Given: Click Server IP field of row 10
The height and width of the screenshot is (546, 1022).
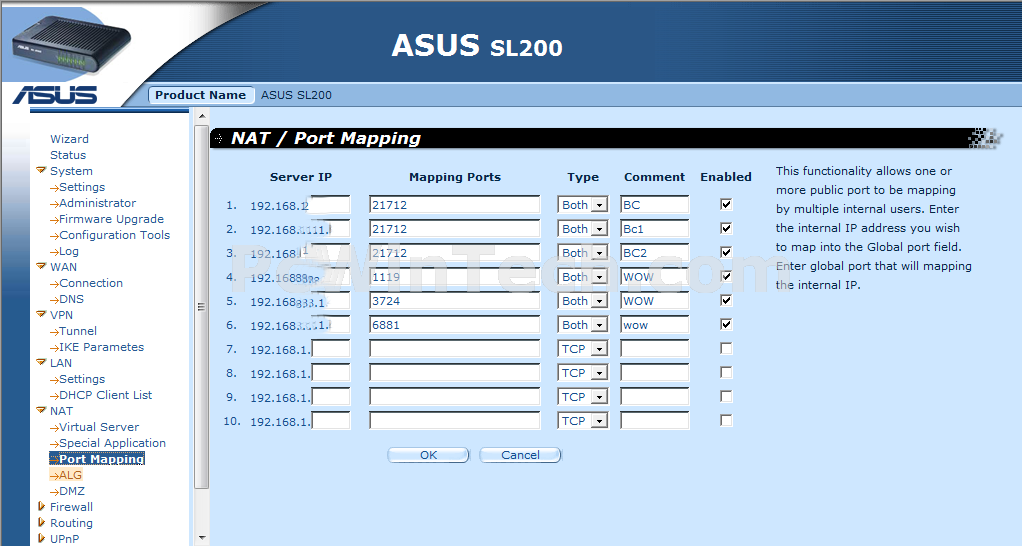Looking at the screenshot, I should point(331,421).
